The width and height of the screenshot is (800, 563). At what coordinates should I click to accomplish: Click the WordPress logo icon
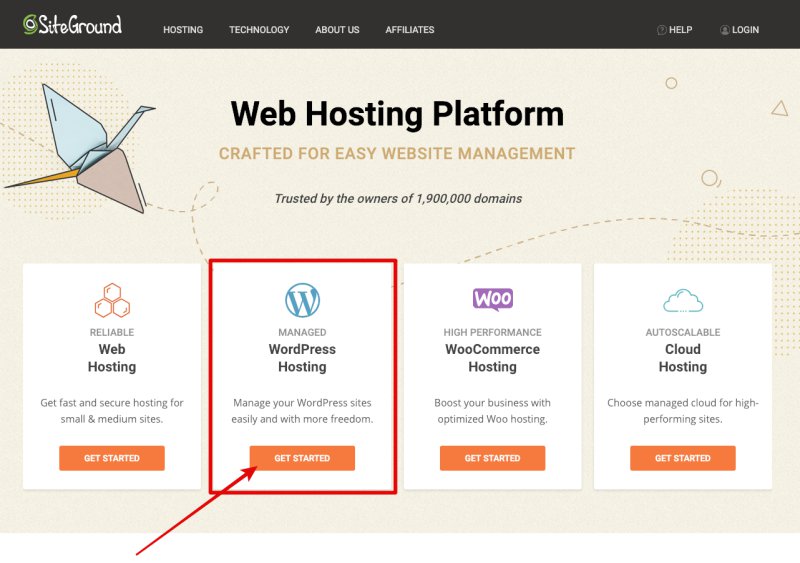click(x=303, y=300)
